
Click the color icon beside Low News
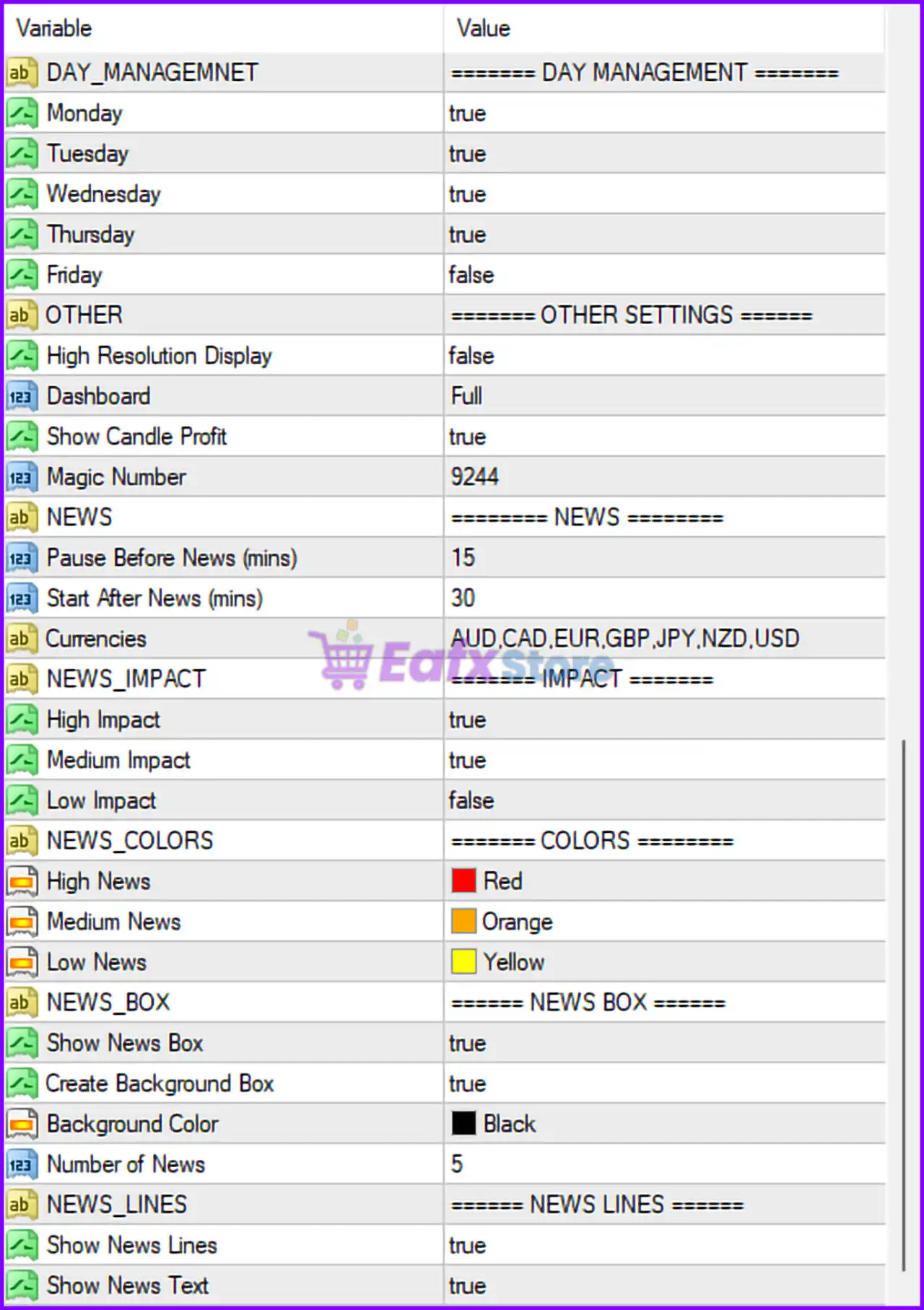(x=22, y=961)
